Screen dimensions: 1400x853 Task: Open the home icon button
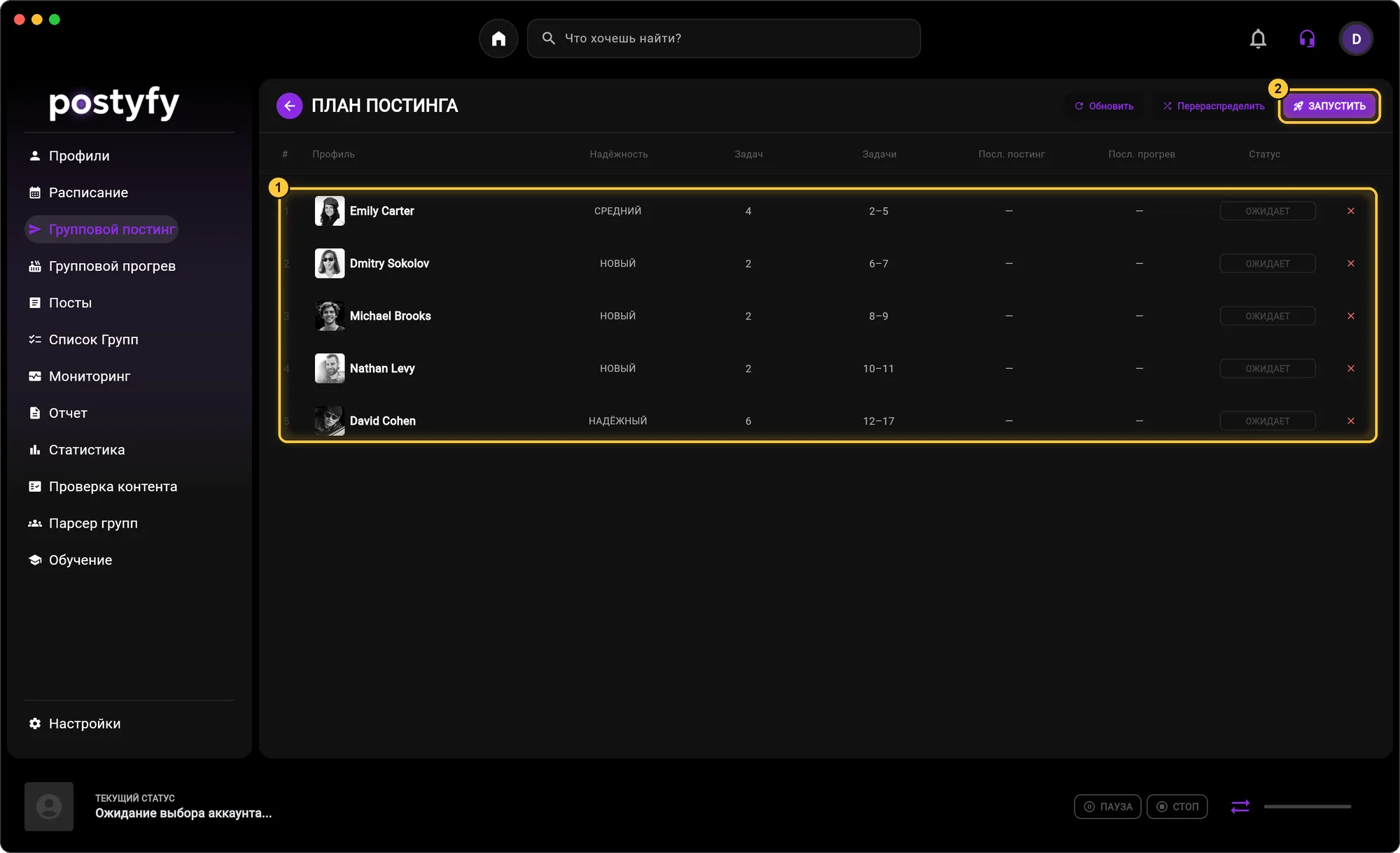pos(498,38)
